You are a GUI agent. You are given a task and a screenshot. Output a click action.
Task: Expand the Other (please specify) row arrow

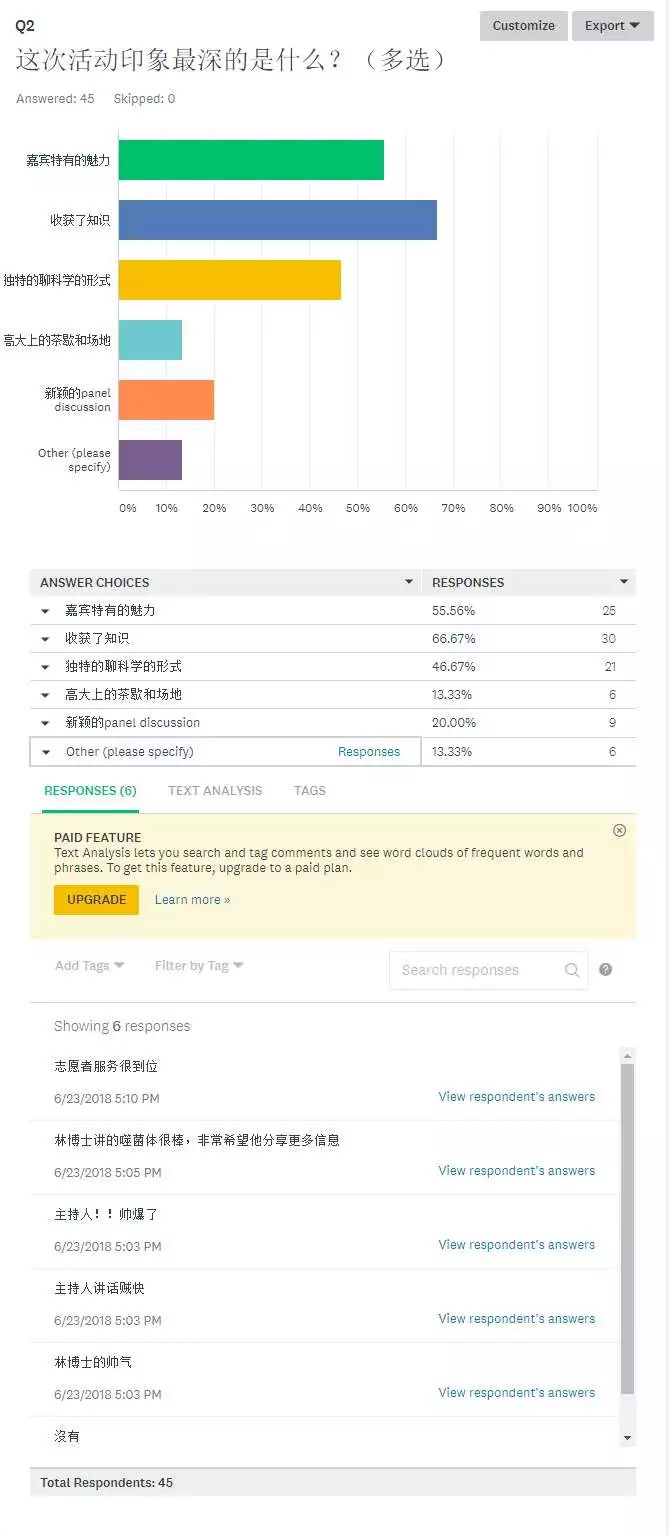(x=45, y=751)
